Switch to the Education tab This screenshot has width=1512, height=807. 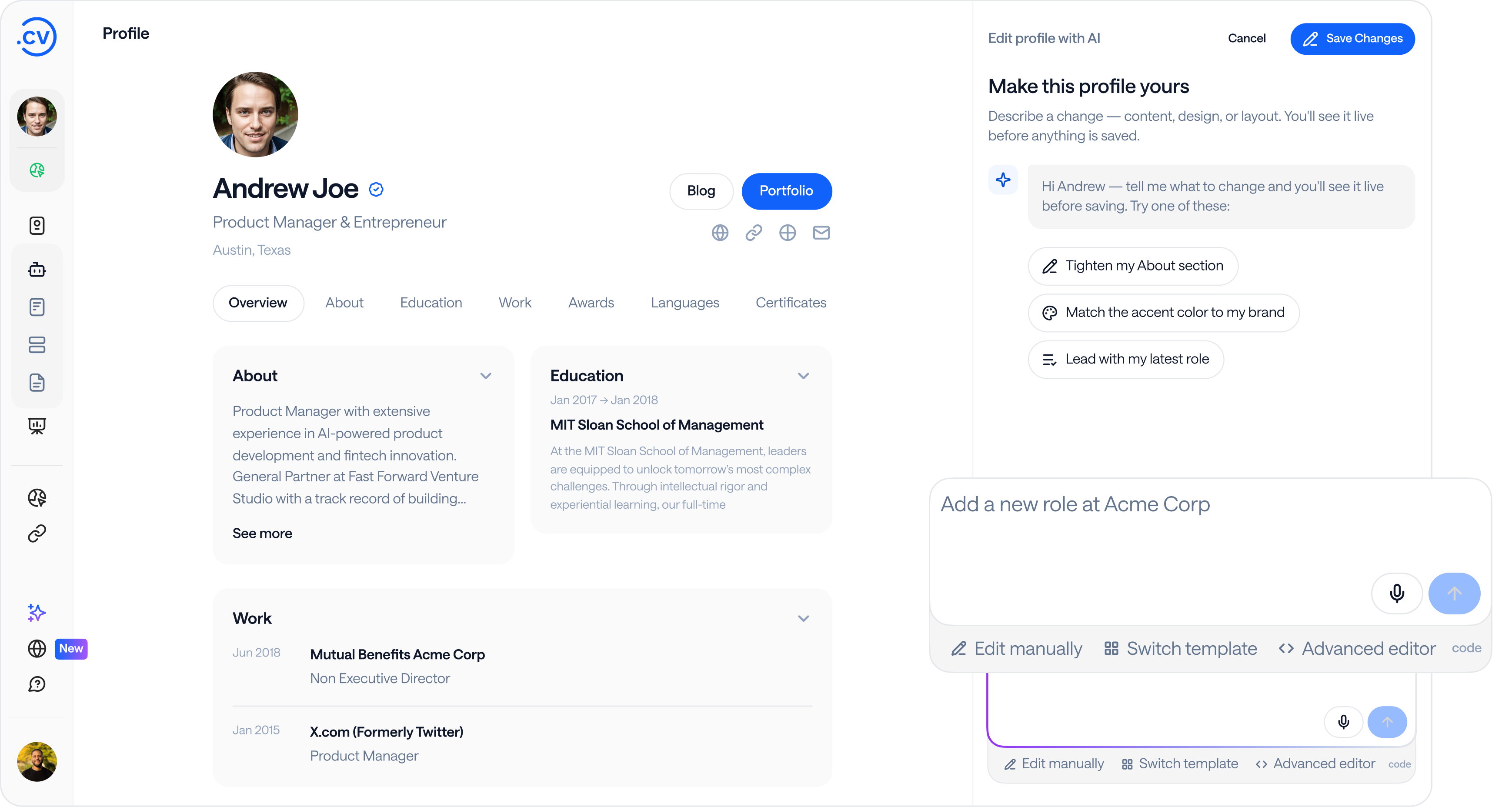pyautogui.click(x=431, y=303)
